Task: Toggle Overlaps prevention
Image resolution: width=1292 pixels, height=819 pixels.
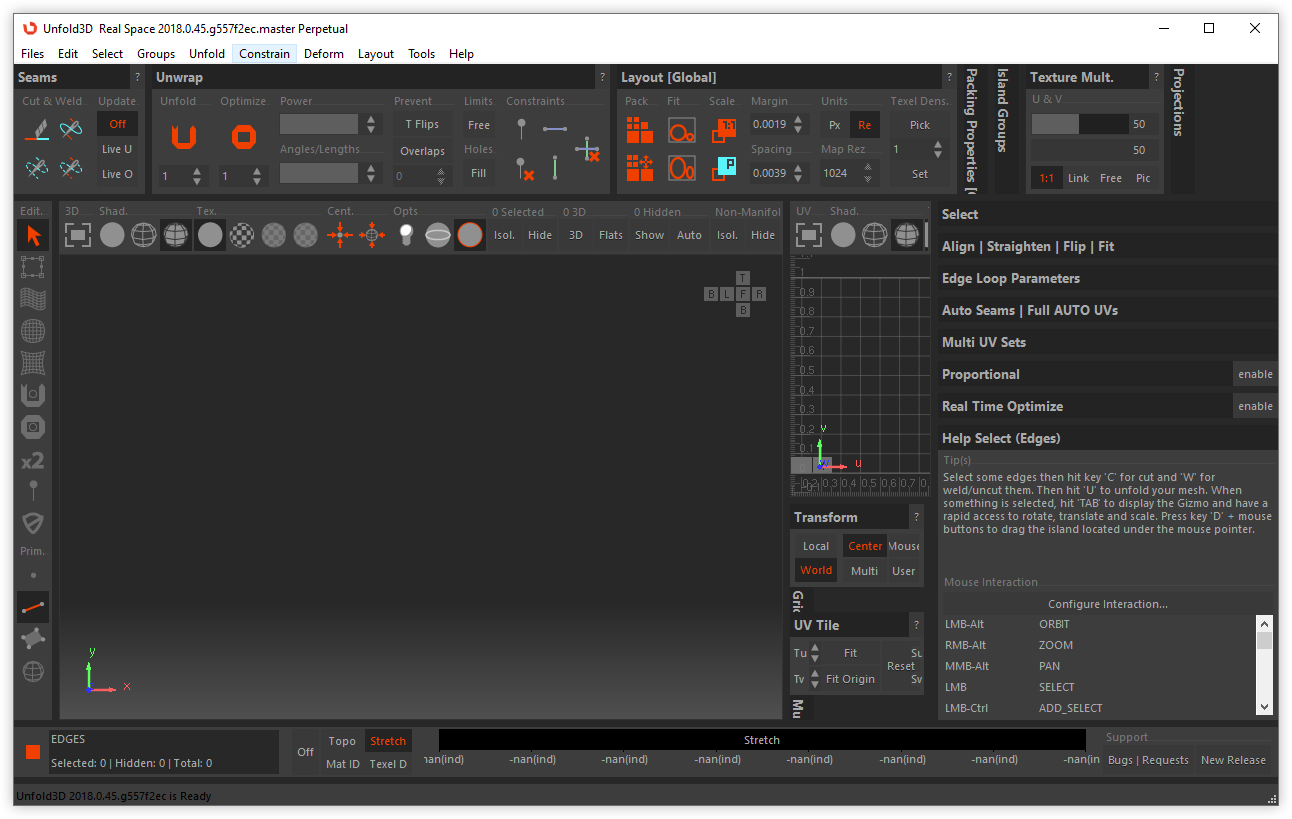Action: click(x=422, y=151)
